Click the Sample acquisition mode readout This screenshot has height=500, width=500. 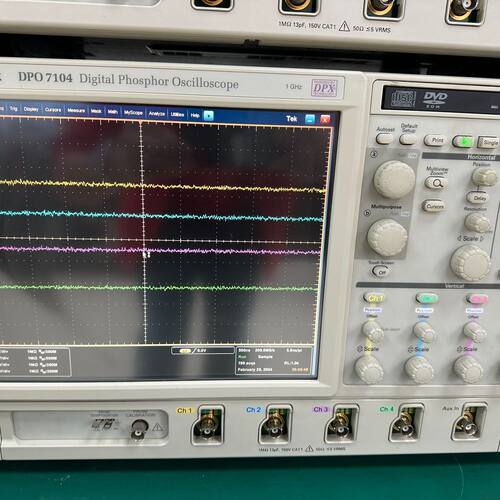[x=265, y=357]
